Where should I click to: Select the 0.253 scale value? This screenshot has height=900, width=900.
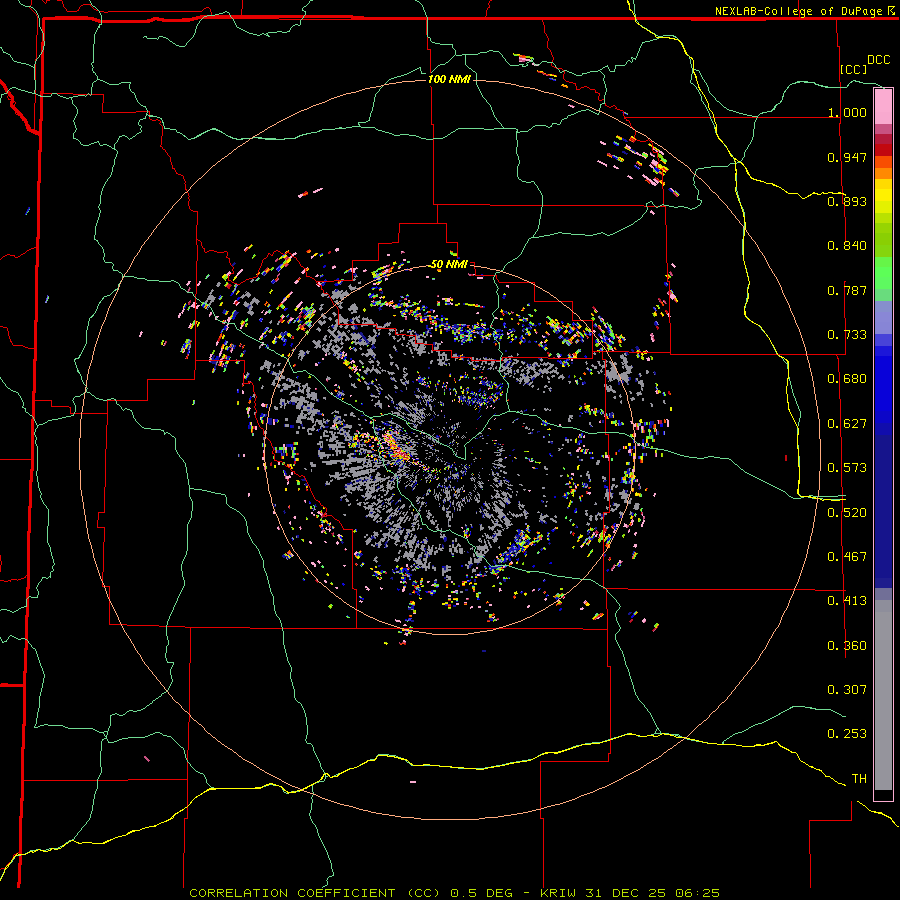847,734
